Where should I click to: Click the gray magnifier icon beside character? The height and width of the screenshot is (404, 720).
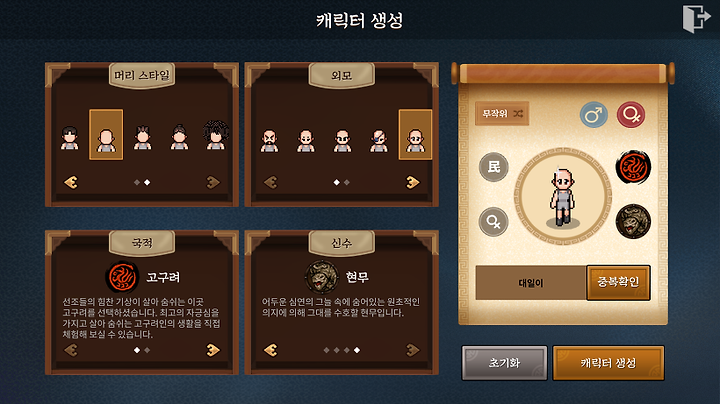(494, 222)
